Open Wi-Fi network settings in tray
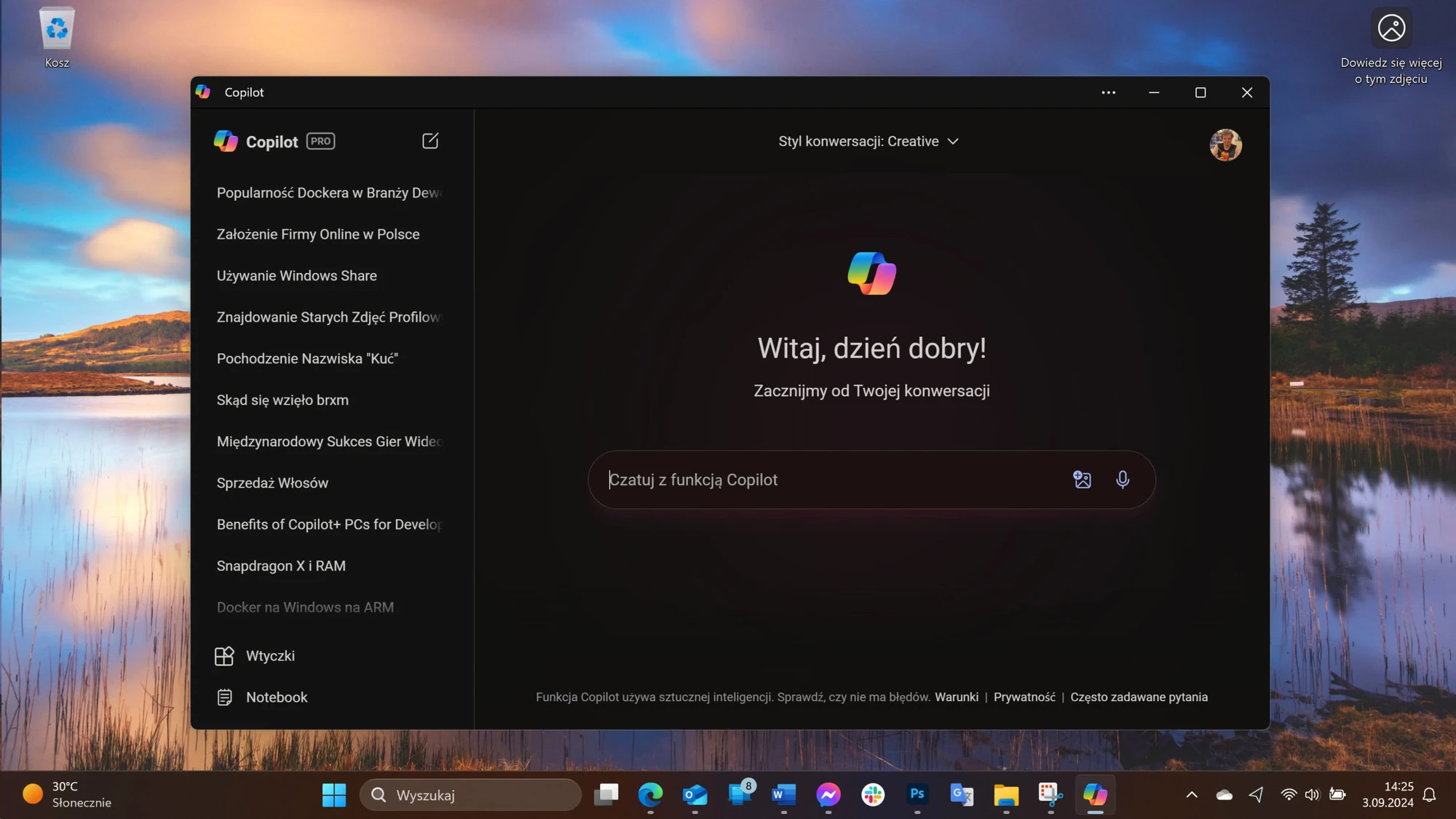Viewport: 1456px width, 819px height. 1289,795
